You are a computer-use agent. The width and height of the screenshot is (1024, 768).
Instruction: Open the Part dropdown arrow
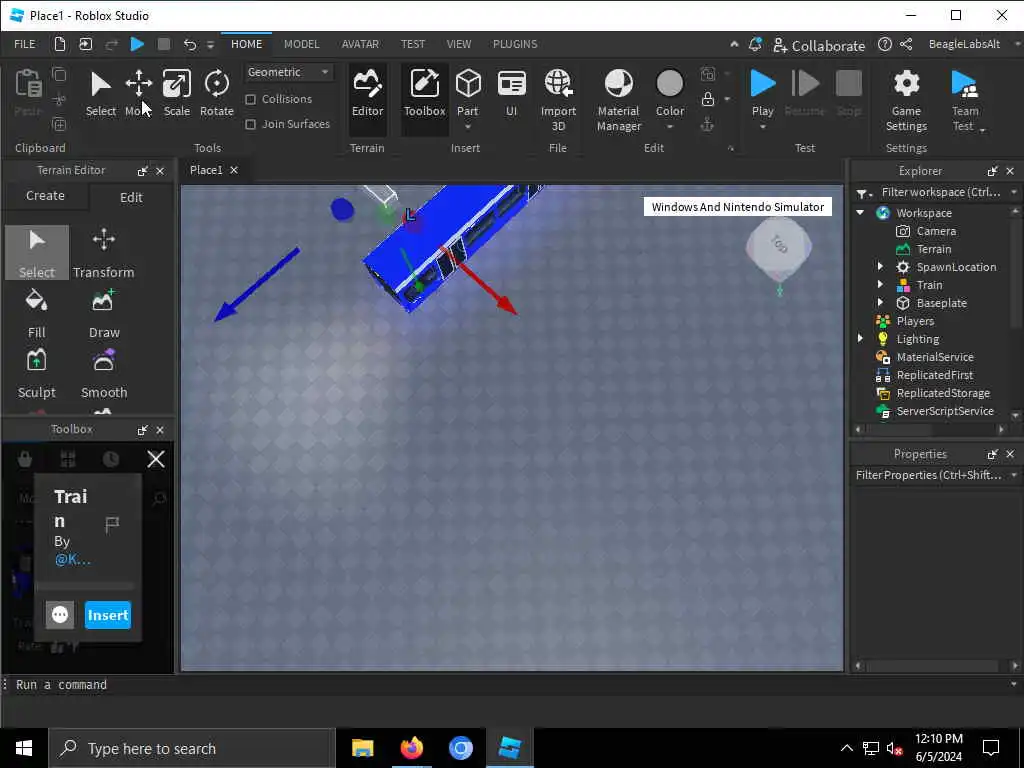pyautogui.click(x=468, y=127)
